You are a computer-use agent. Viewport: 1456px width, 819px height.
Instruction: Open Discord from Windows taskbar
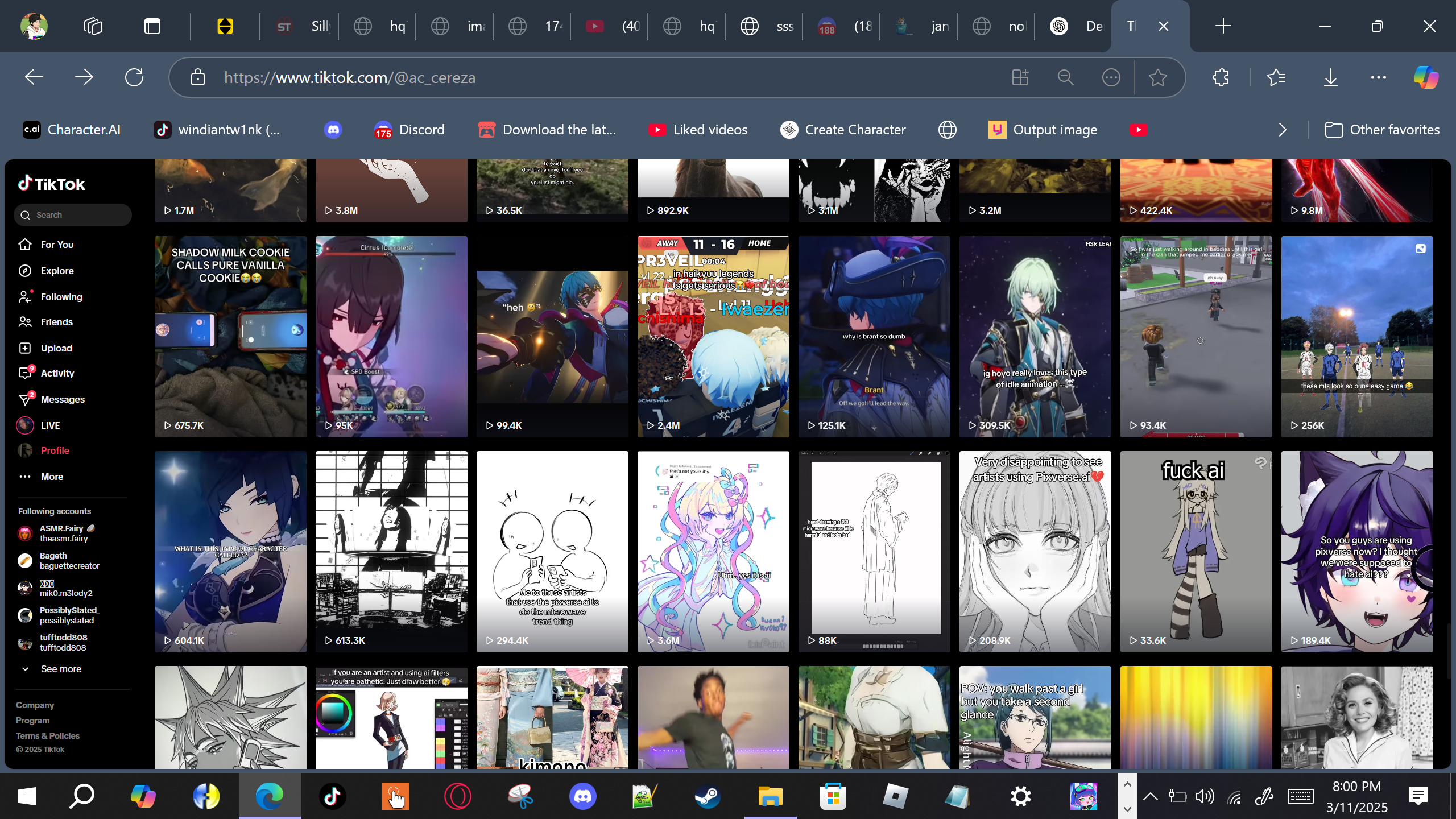pos(582,796)
